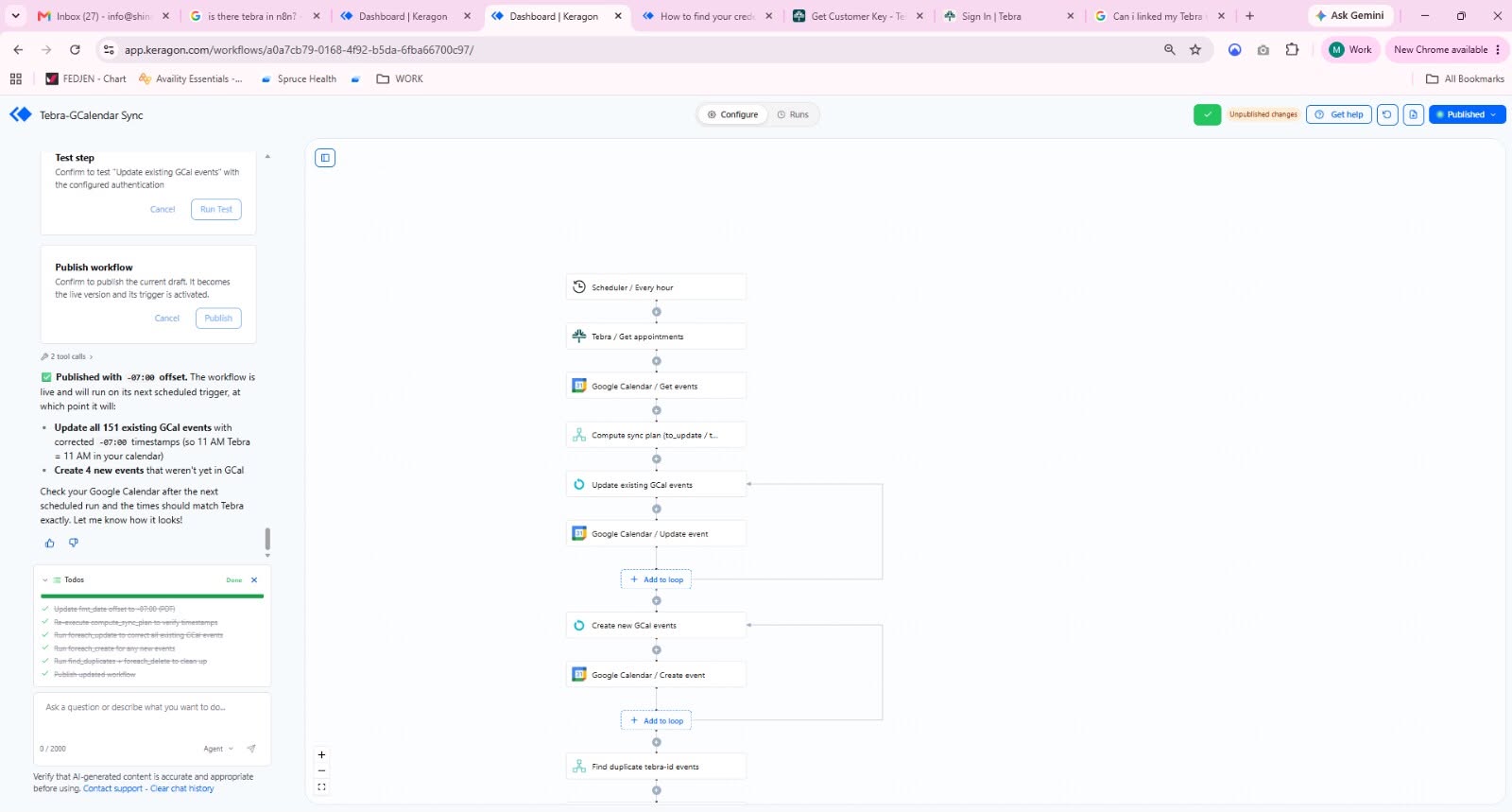Switch to the Runs tab
1512x812 pixels.
pos(793,114)
